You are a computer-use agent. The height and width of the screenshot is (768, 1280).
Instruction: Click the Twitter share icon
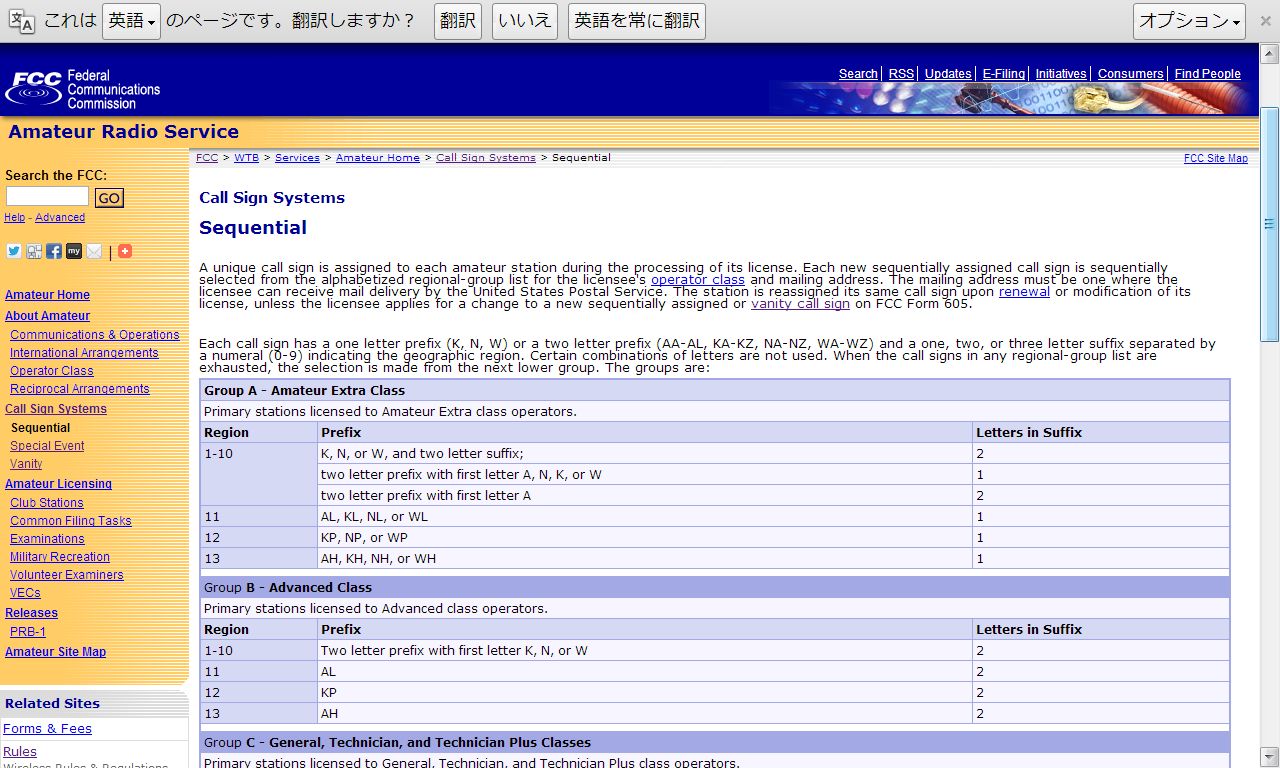[14, 251]
